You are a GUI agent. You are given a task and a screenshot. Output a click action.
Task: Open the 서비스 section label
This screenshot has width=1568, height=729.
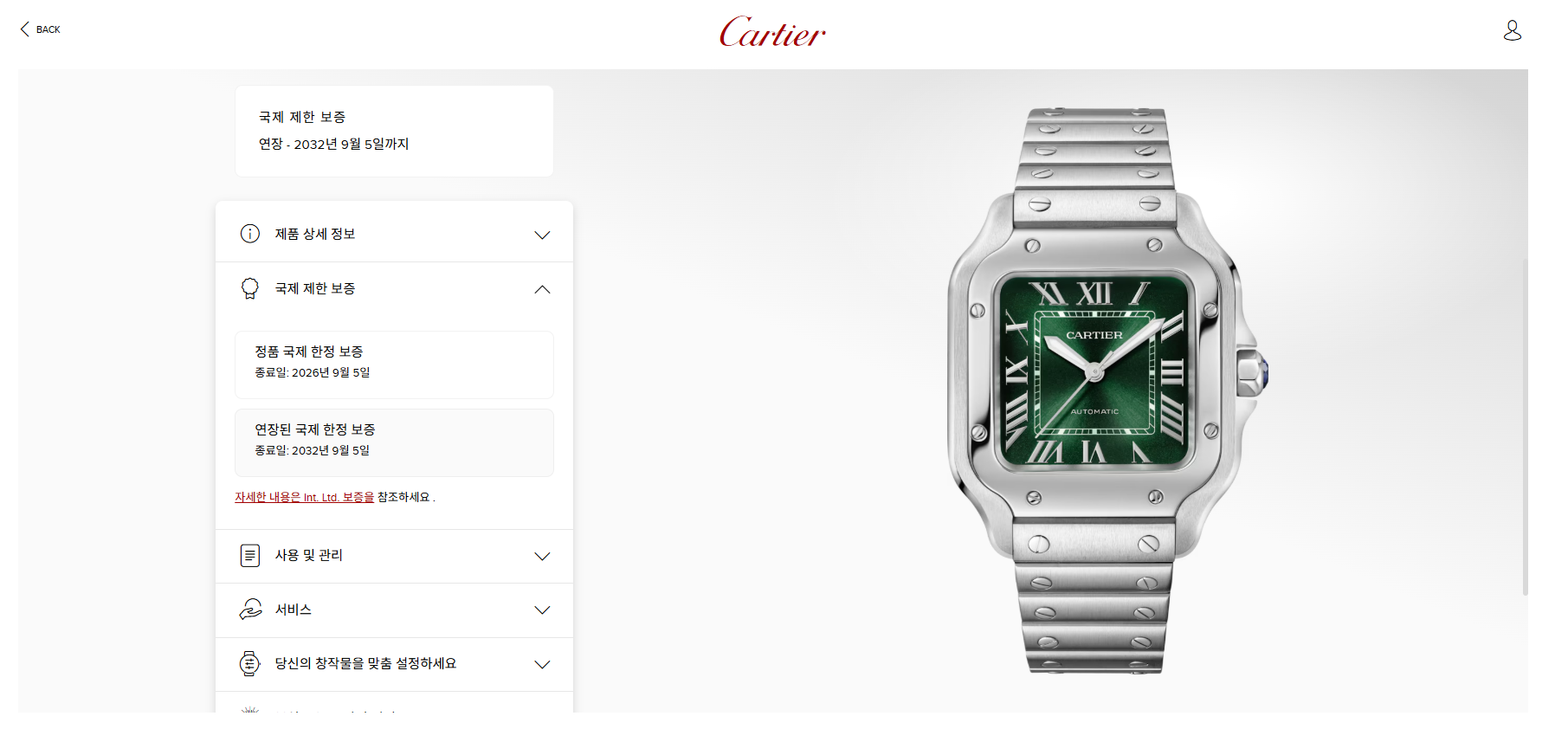coord(294,610)
